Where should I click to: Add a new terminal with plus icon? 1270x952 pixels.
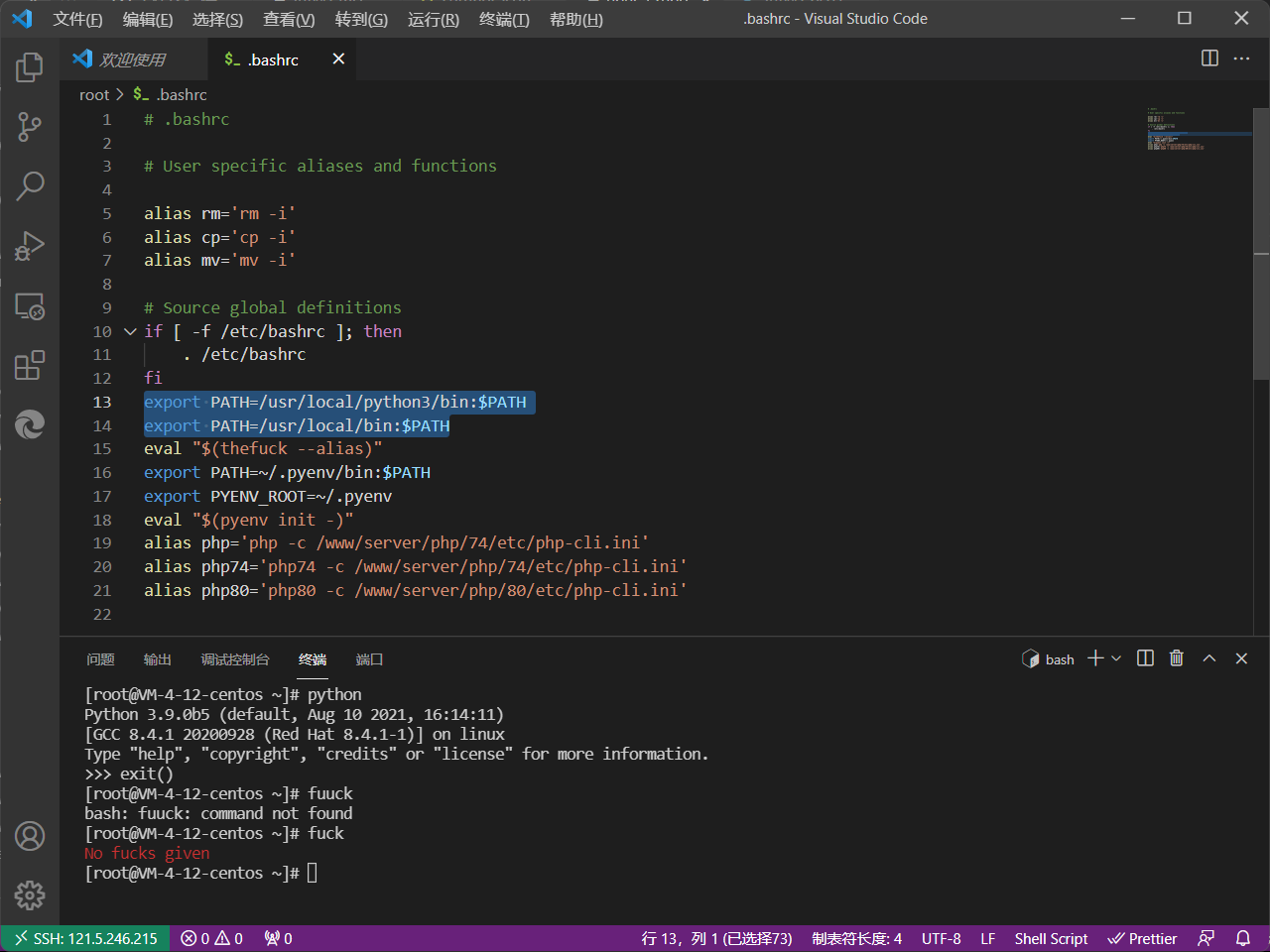click(x=1095, y=658)
